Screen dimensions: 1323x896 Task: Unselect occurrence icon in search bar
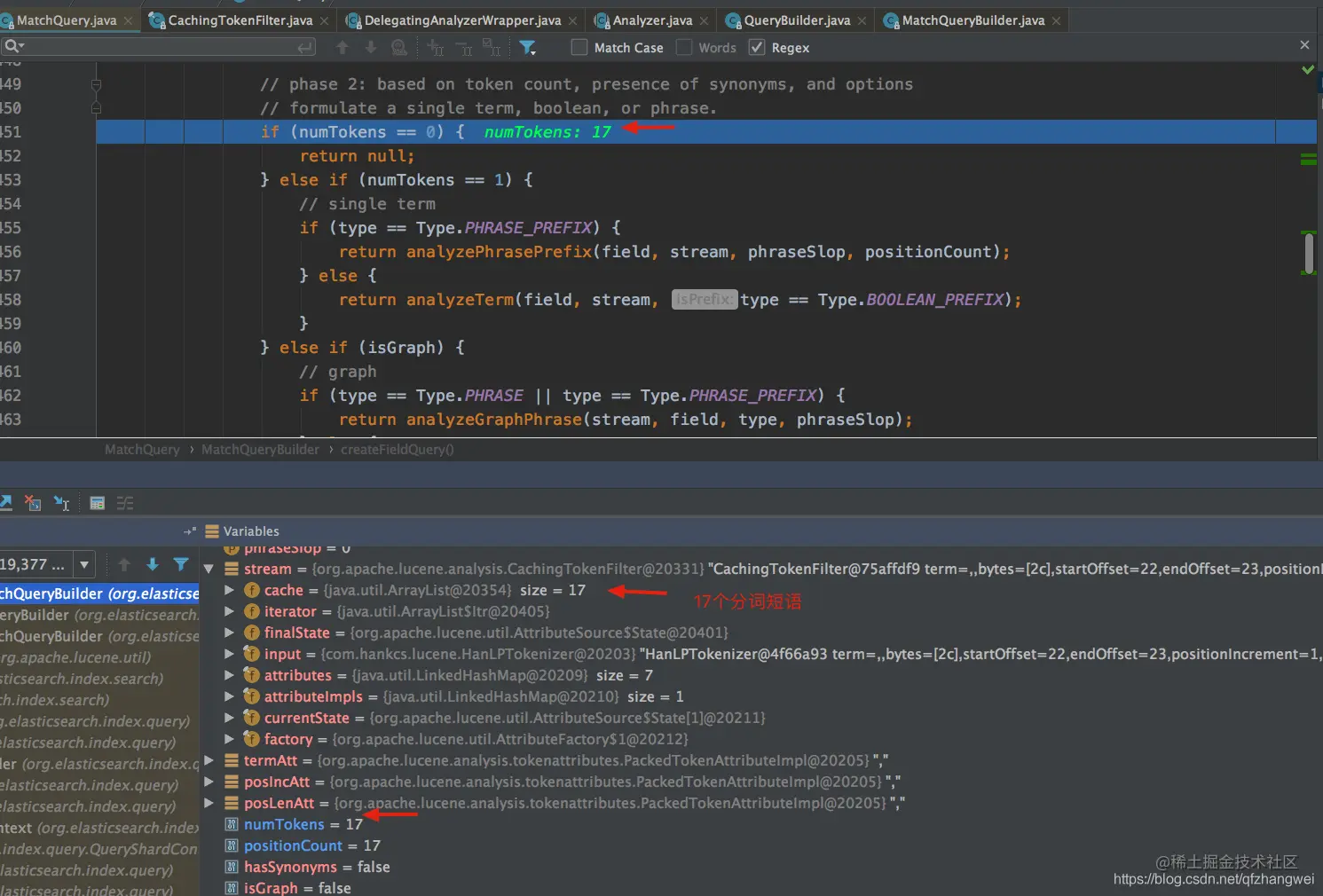(x=464, y=48)
